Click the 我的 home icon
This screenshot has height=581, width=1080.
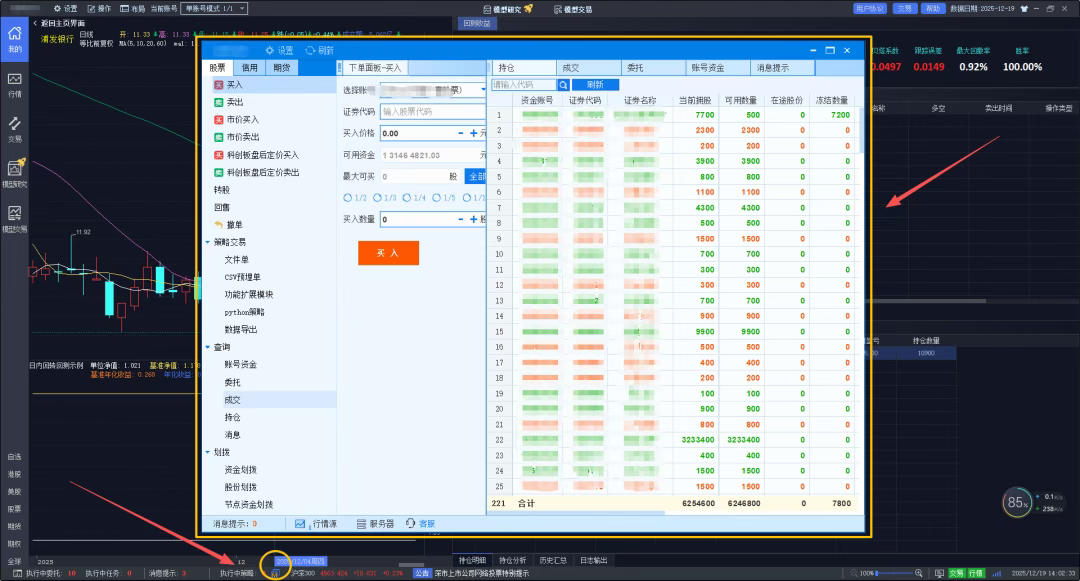pos(15,38)
